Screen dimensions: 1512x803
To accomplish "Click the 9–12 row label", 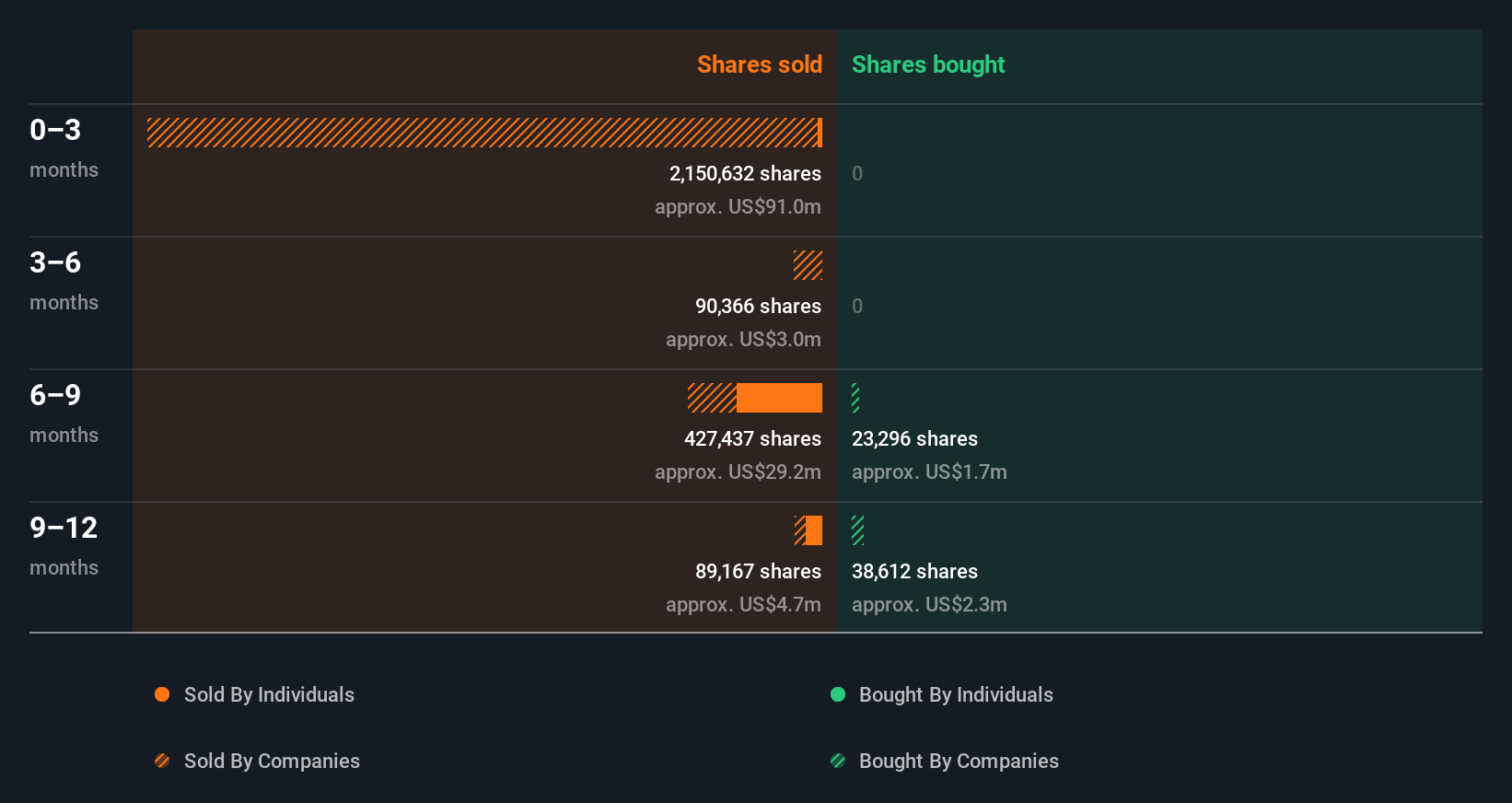I will coord(64,528).
